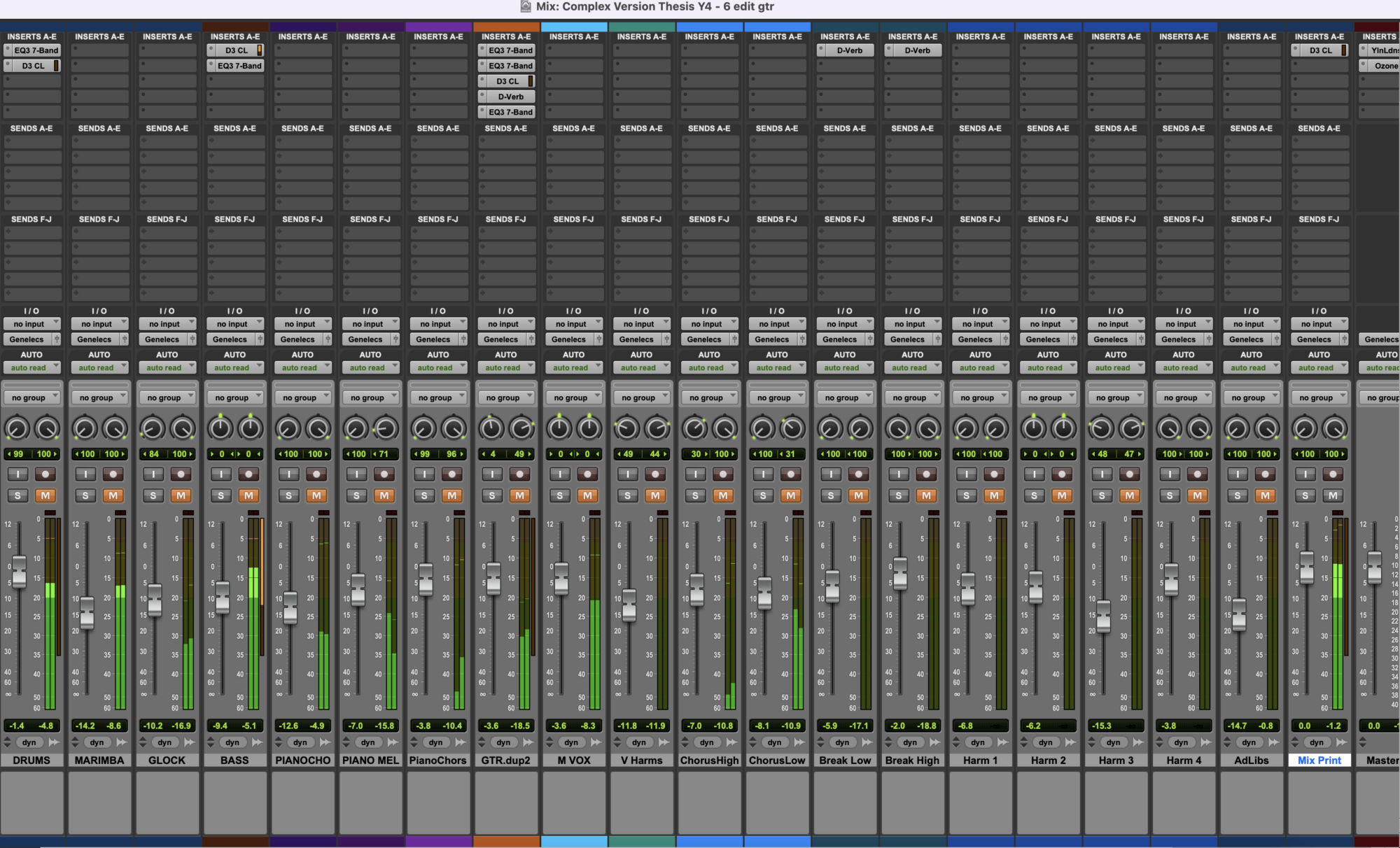Image resolution: width=1400 pixels, height=848 pixels.
Task: Open the no group dropdown on PIANOCHO
Action: pos(302,397)
